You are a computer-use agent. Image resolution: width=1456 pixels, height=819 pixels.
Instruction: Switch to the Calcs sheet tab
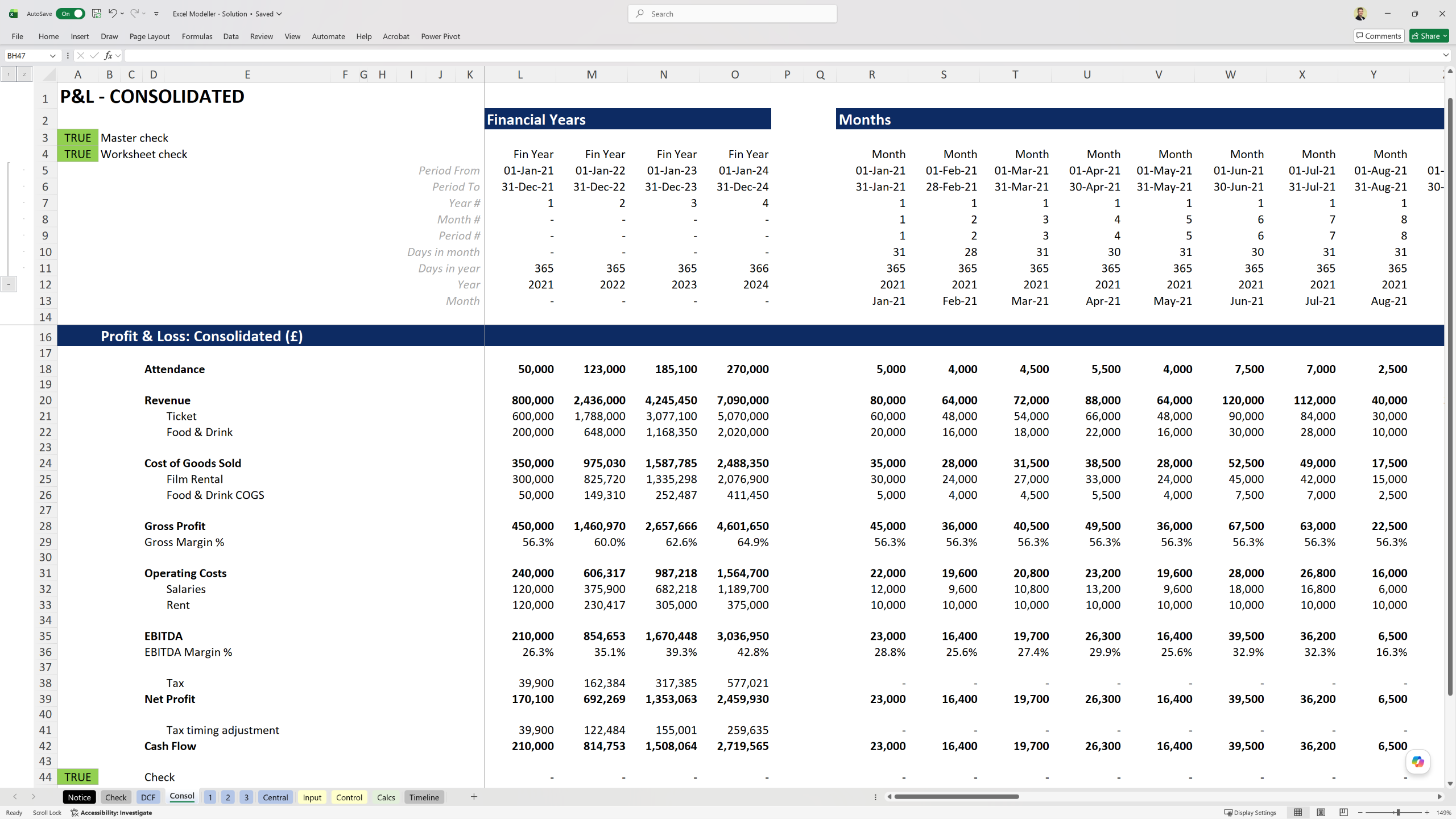pyautogui.click(x=386, y=797)
